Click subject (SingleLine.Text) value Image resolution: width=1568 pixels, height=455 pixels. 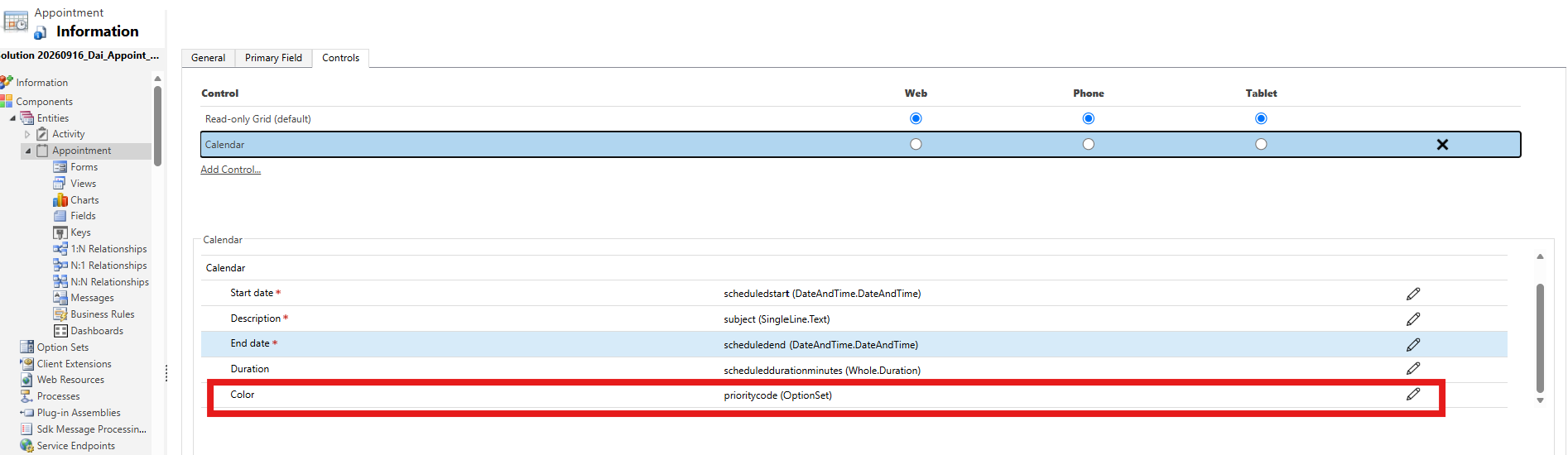click(x=777, y=319)
